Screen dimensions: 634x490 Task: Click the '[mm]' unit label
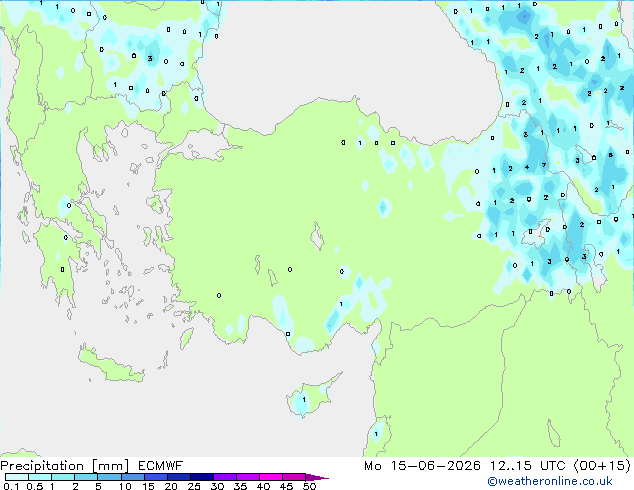pyautogui.click(x=110, y=466)
